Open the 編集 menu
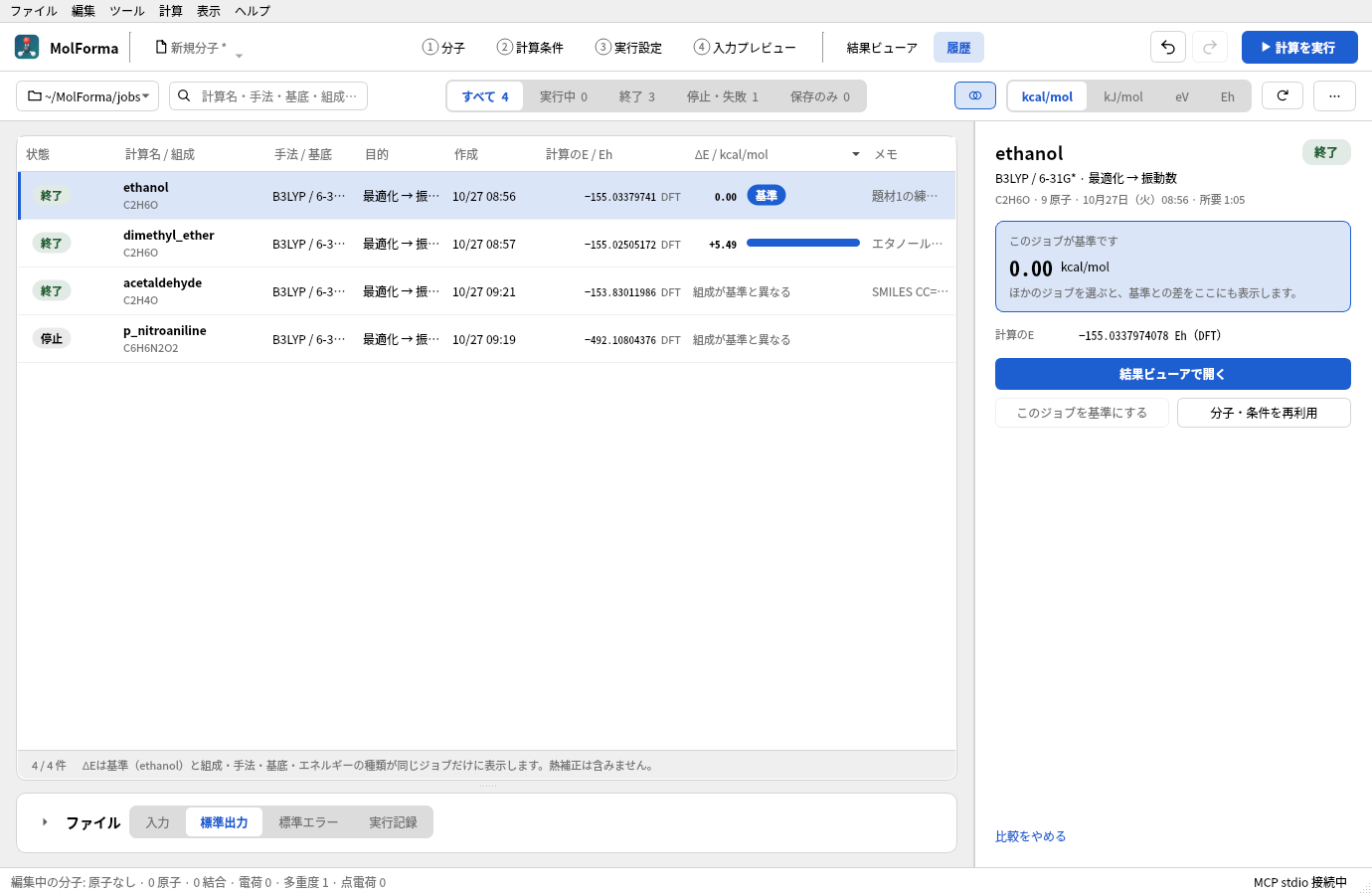 [x=84, y=11]
